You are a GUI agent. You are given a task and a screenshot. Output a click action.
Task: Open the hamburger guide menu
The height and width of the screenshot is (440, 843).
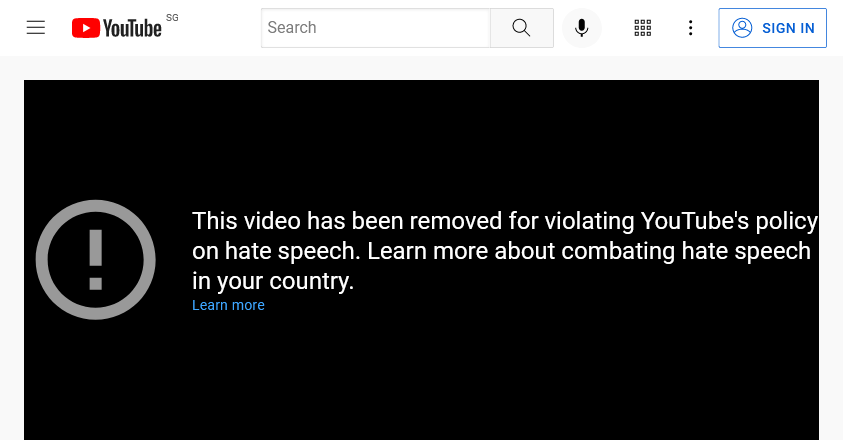pyautogui.click(x=36, y=27)
